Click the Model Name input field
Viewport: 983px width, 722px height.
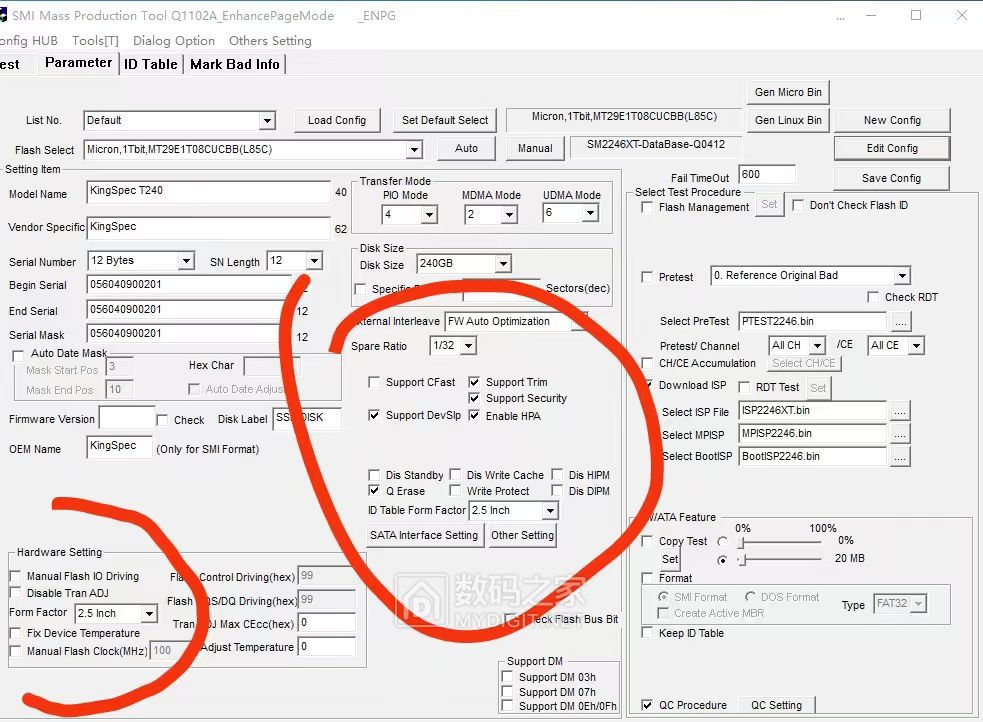[x=208, y=192]
